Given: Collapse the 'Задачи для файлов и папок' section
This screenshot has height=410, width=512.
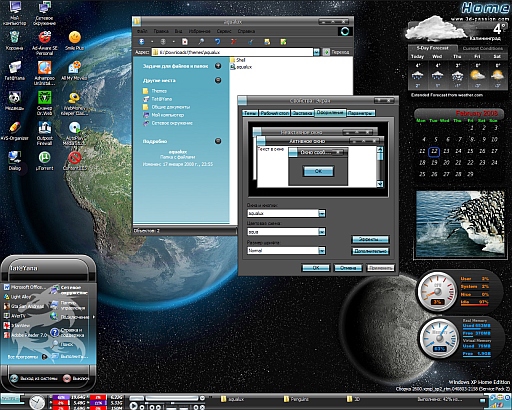Looking at the screenshot, I should pos(218,66).
